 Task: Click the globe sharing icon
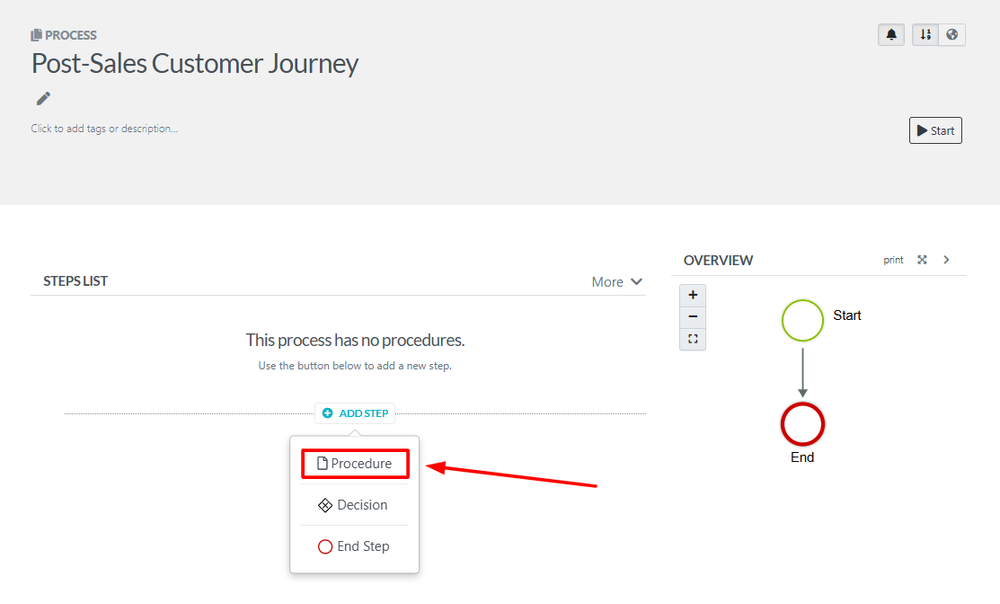click(x=952, y=35)
